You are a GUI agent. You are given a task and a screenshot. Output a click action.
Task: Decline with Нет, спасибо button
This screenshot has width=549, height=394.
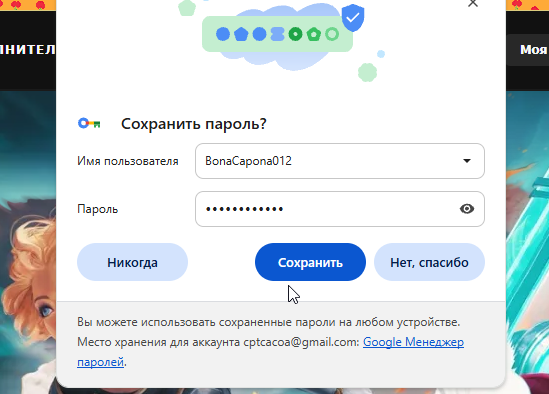click(x=429, y=262)
